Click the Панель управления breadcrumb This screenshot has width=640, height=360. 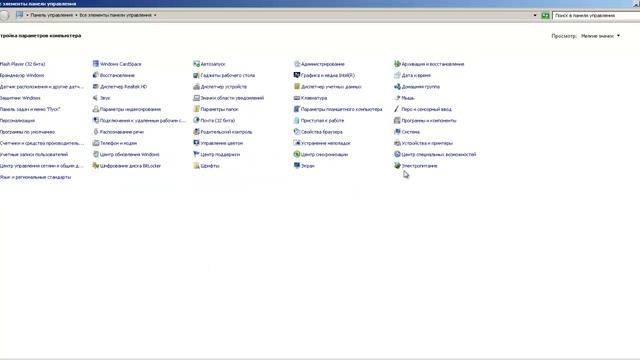[x=51, y=15]
